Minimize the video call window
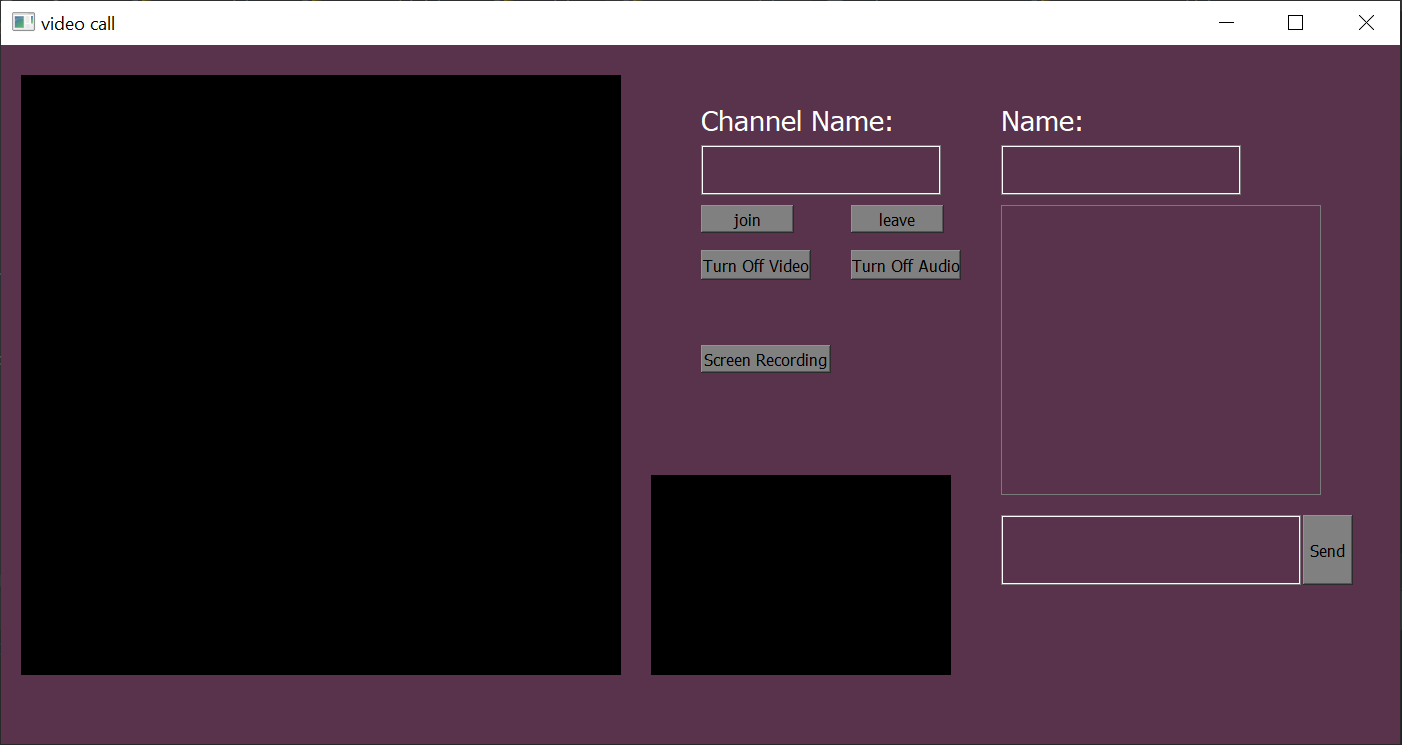 [1226, 21]
